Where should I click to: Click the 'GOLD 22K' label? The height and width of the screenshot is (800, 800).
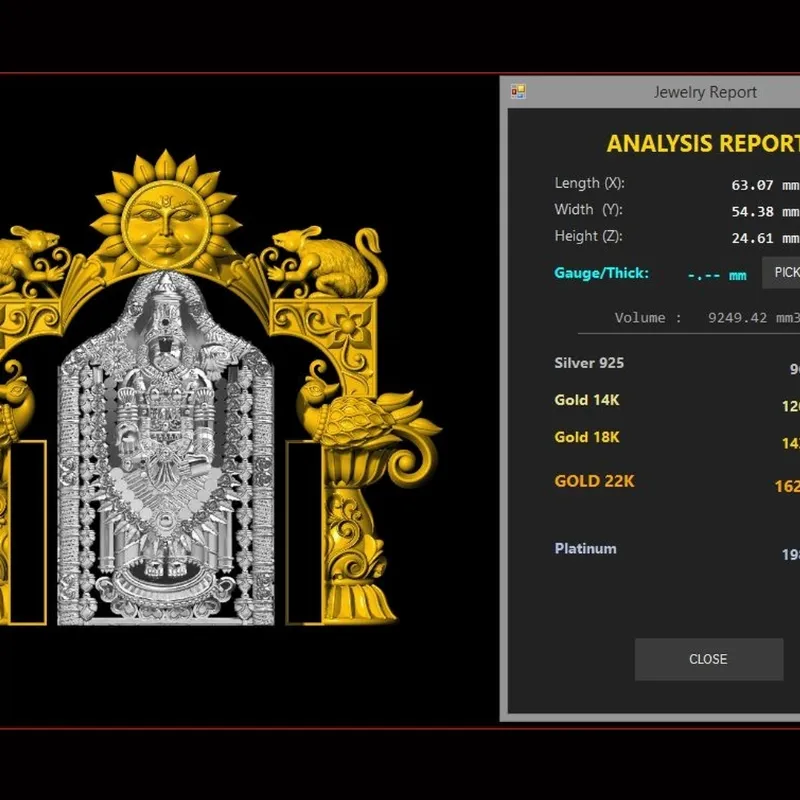click(594, 481)
